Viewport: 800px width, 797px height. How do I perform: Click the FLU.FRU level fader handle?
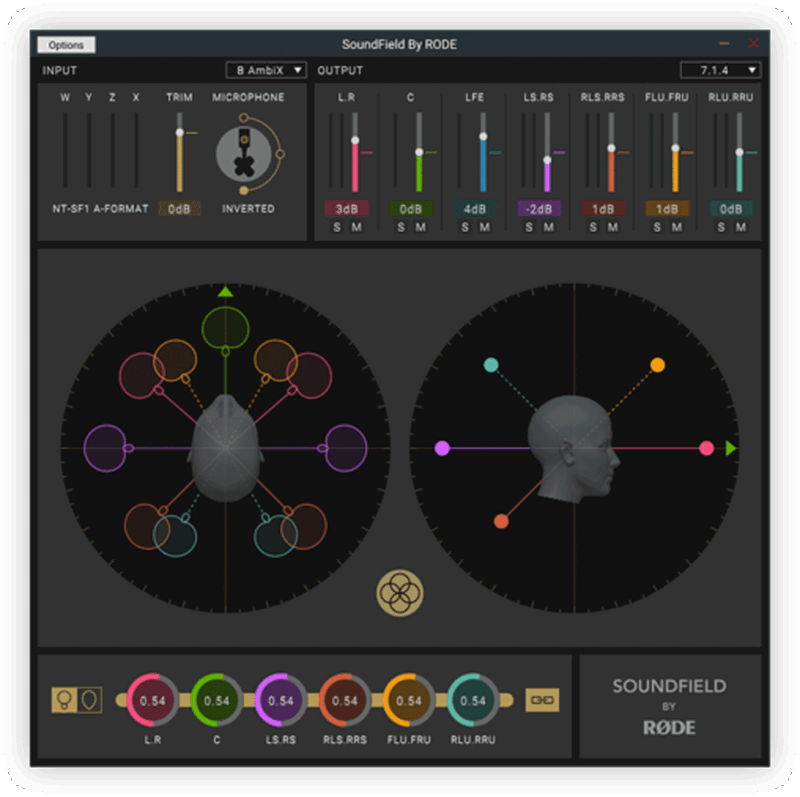pos(675,148)
